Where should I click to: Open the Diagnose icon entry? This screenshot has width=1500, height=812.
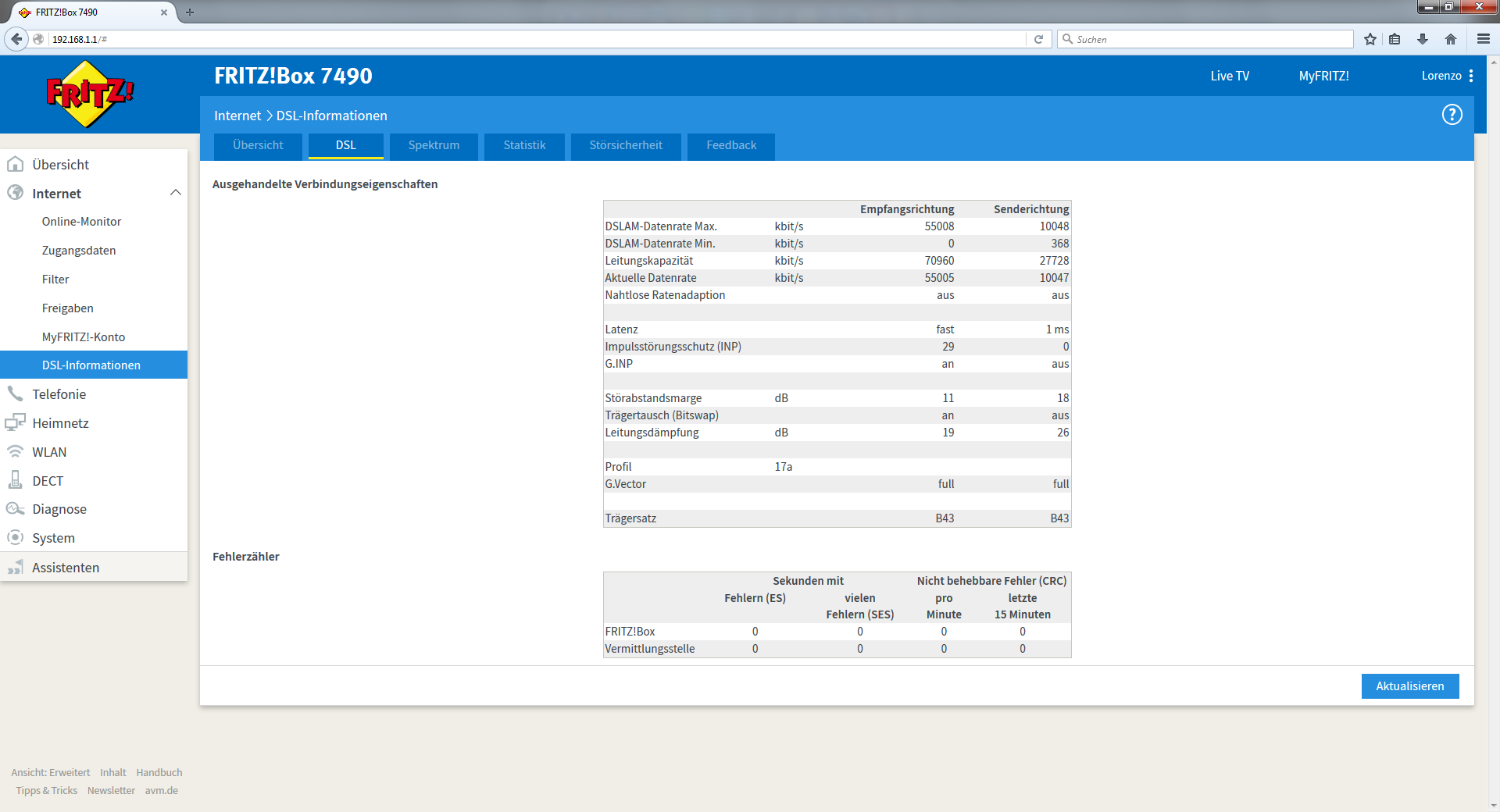15,509
